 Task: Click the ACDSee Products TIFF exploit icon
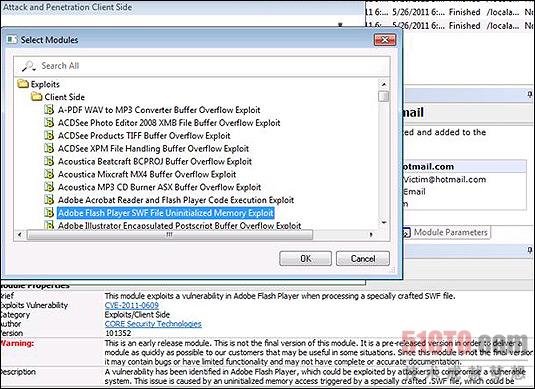point(49,135)
